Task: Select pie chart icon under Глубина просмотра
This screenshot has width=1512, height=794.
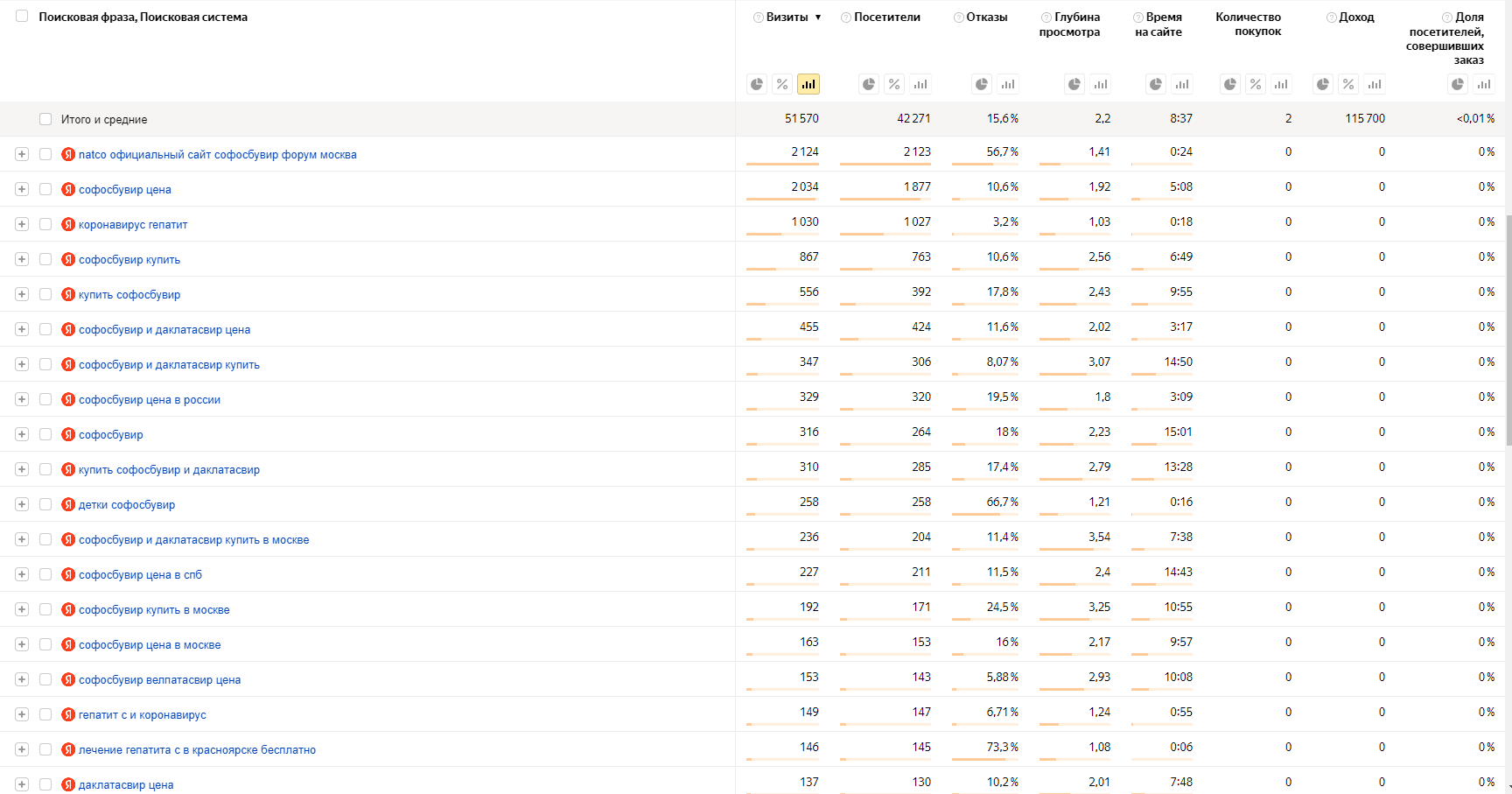Action: 1074,84
